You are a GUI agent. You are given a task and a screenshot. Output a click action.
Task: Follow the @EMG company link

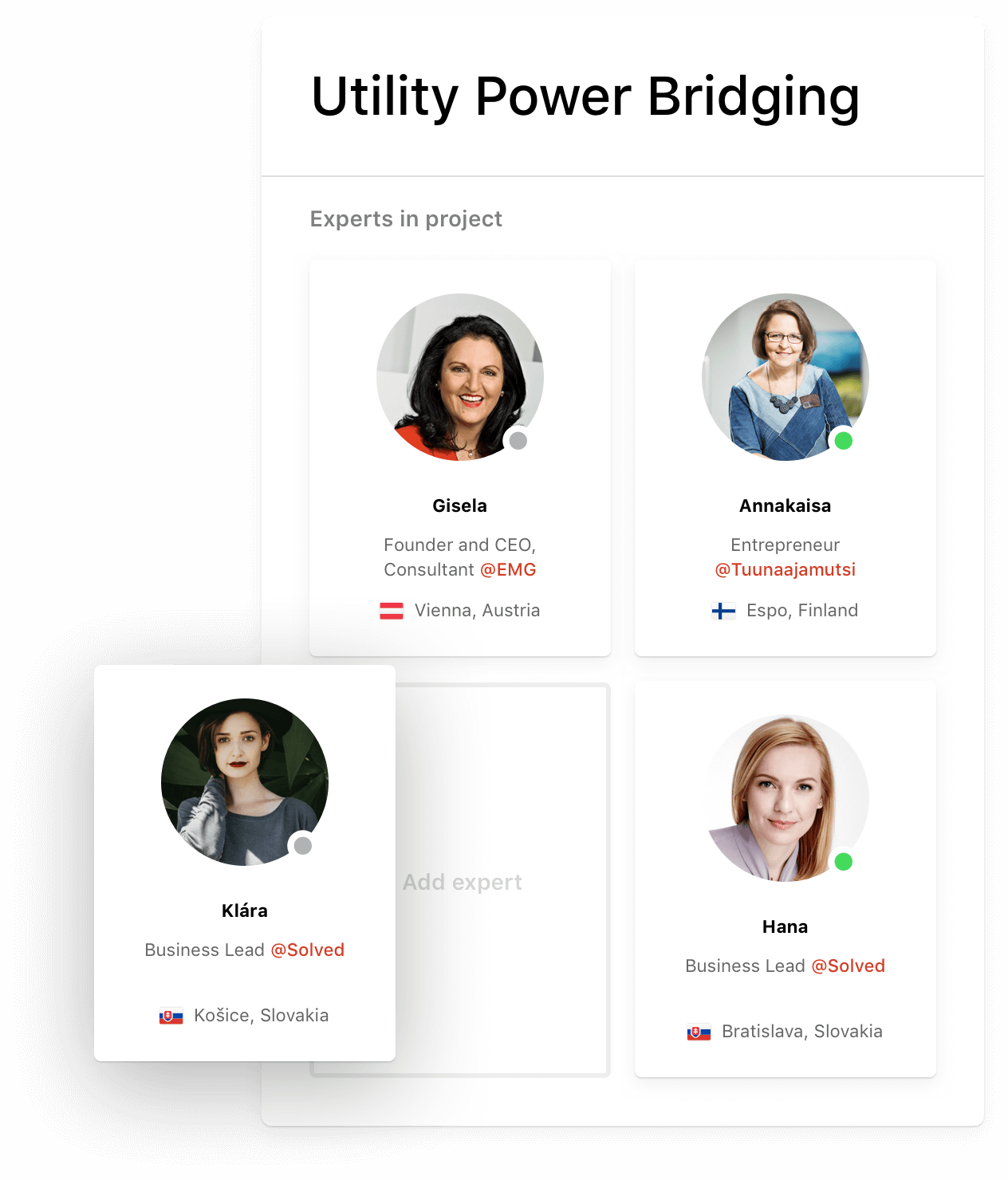click(x=508, y=570)
